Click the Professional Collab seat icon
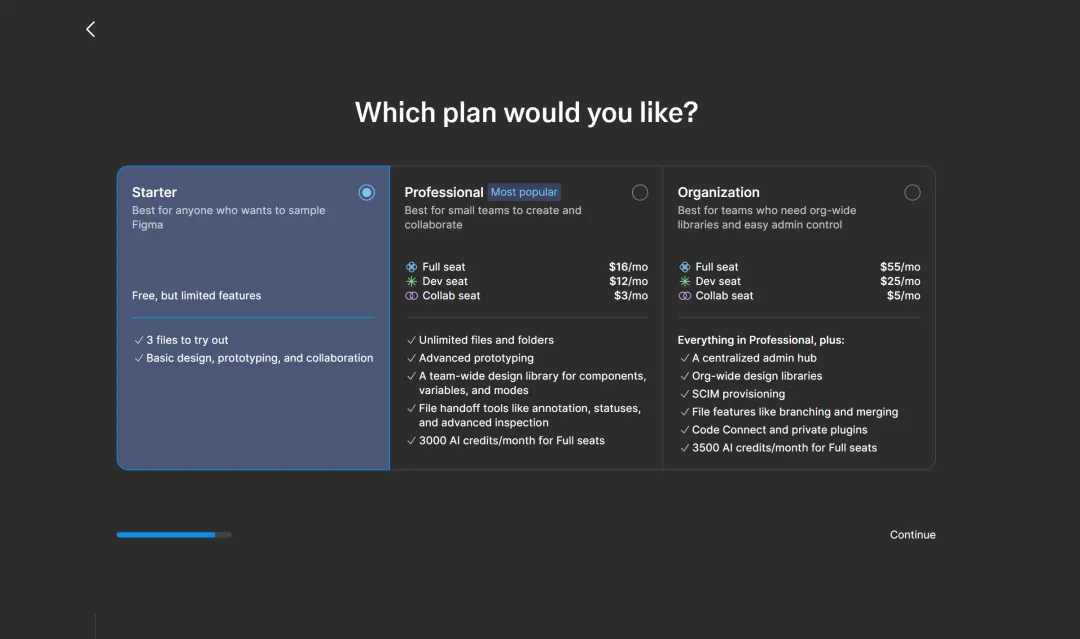1080x639 pixels. pyautogui.click(x=411, y=296)
